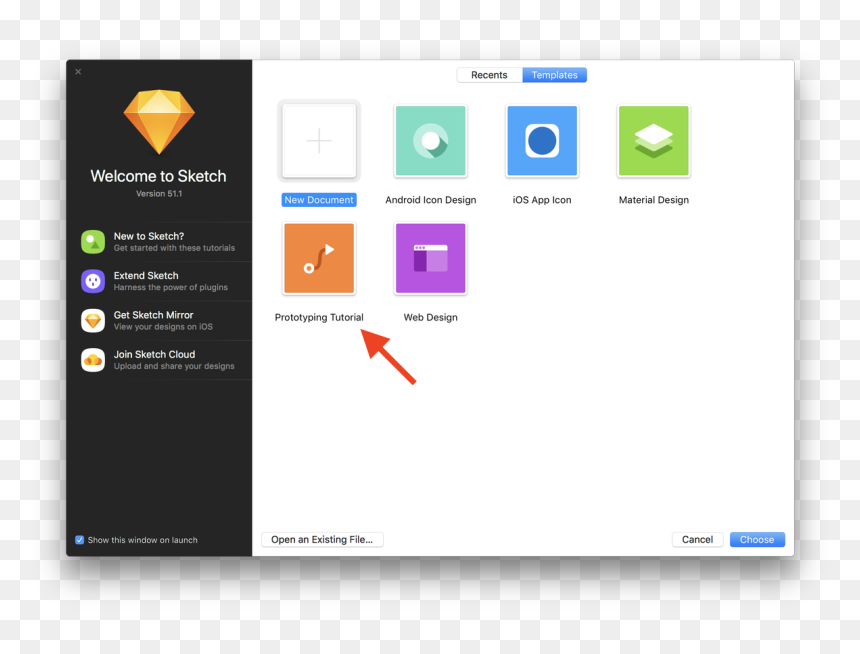The height and width of the screenshot is (654, 860).
Task: Click the green New to Sketch tutorials icon
Action: click(x=93, y=242)
